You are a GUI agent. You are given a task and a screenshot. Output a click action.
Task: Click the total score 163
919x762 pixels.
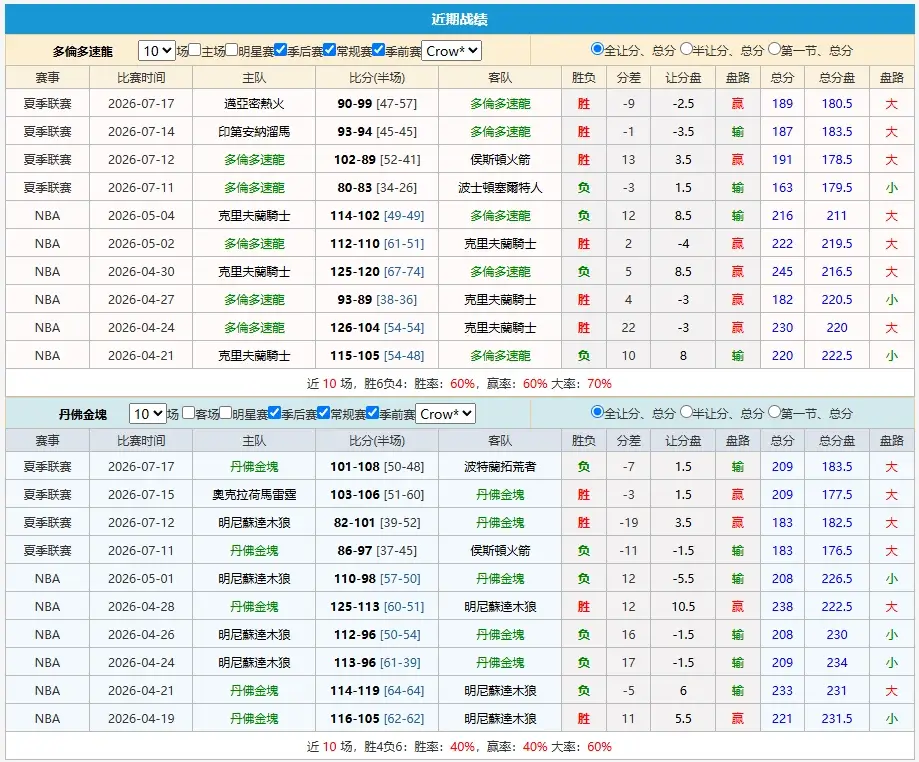[782, 188]
